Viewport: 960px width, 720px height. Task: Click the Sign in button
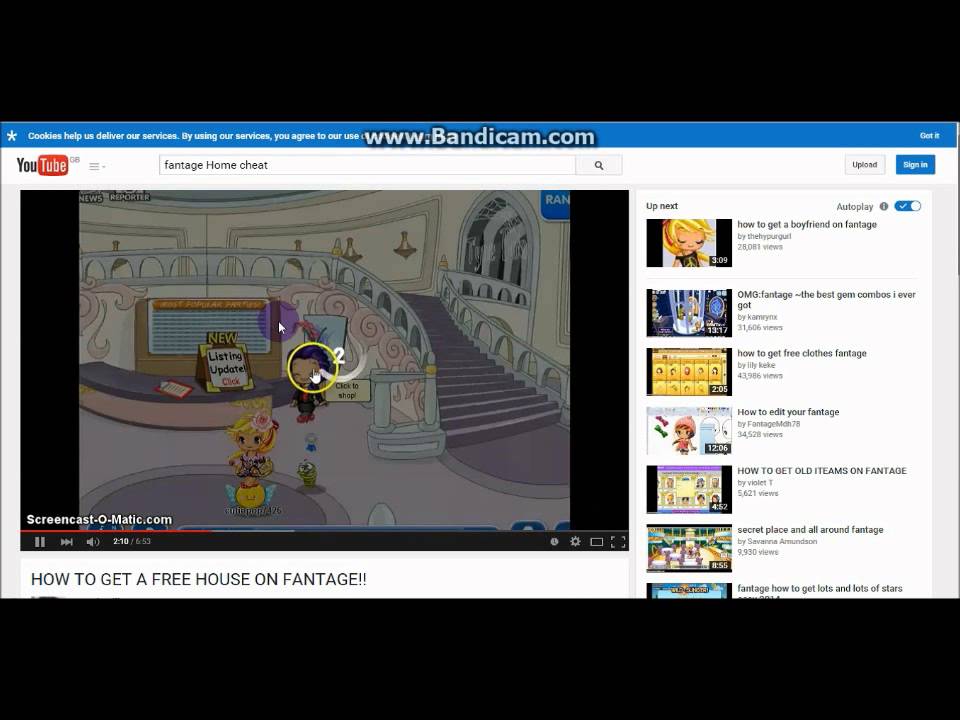tap(915, 165)
